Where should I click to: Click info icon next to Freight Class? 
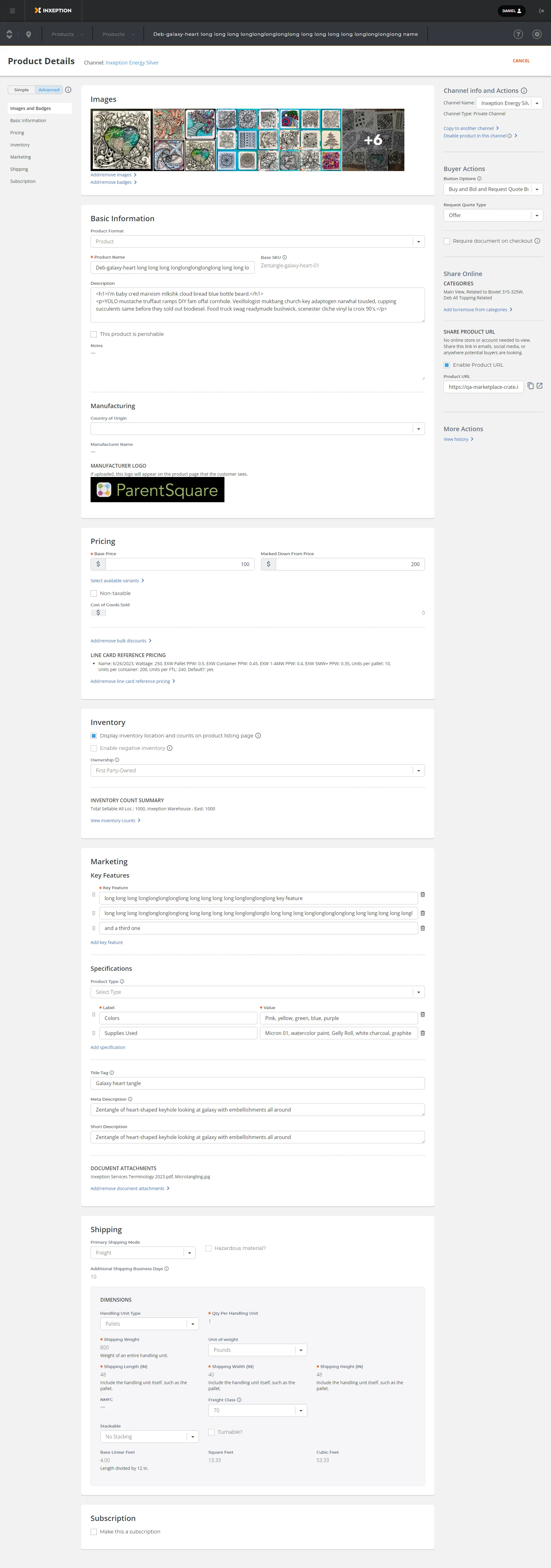pos(239,1399)
